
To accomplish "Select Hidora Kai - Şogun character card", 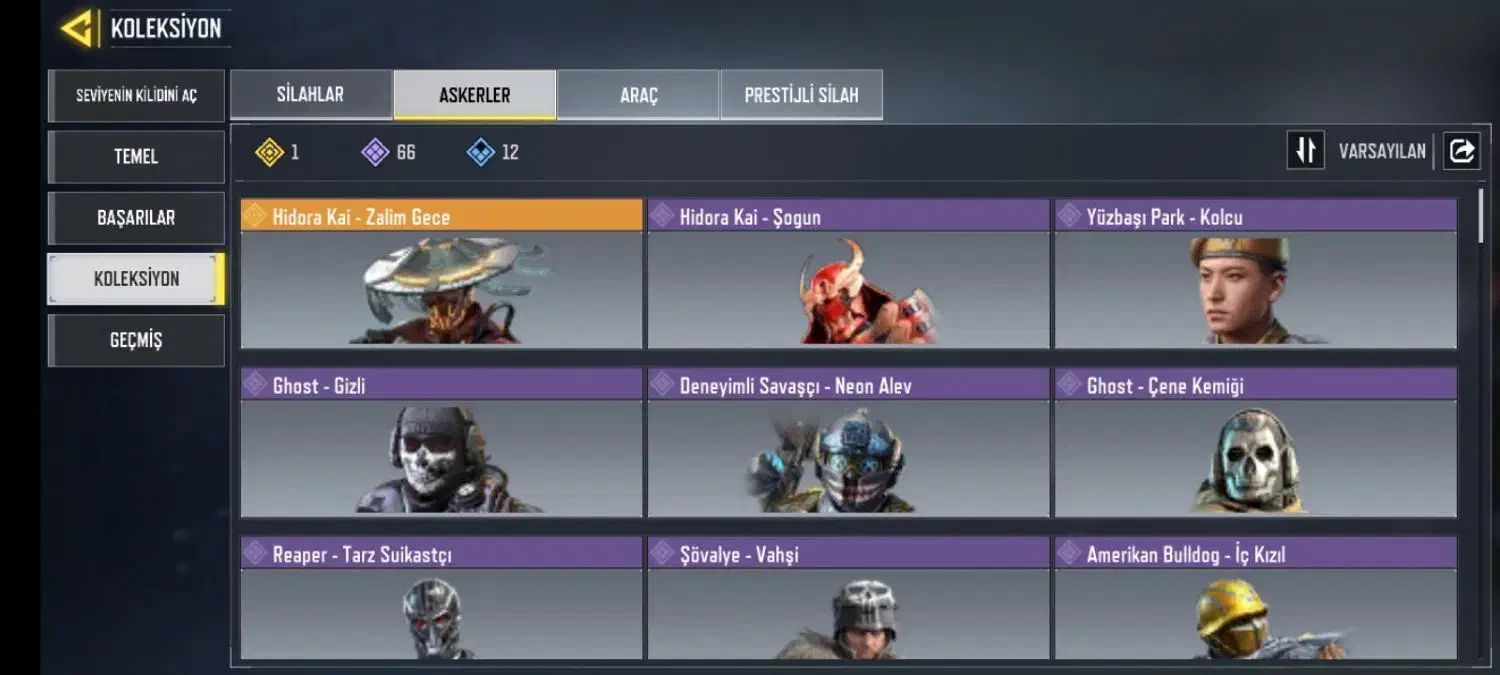I will click(848, 274).
